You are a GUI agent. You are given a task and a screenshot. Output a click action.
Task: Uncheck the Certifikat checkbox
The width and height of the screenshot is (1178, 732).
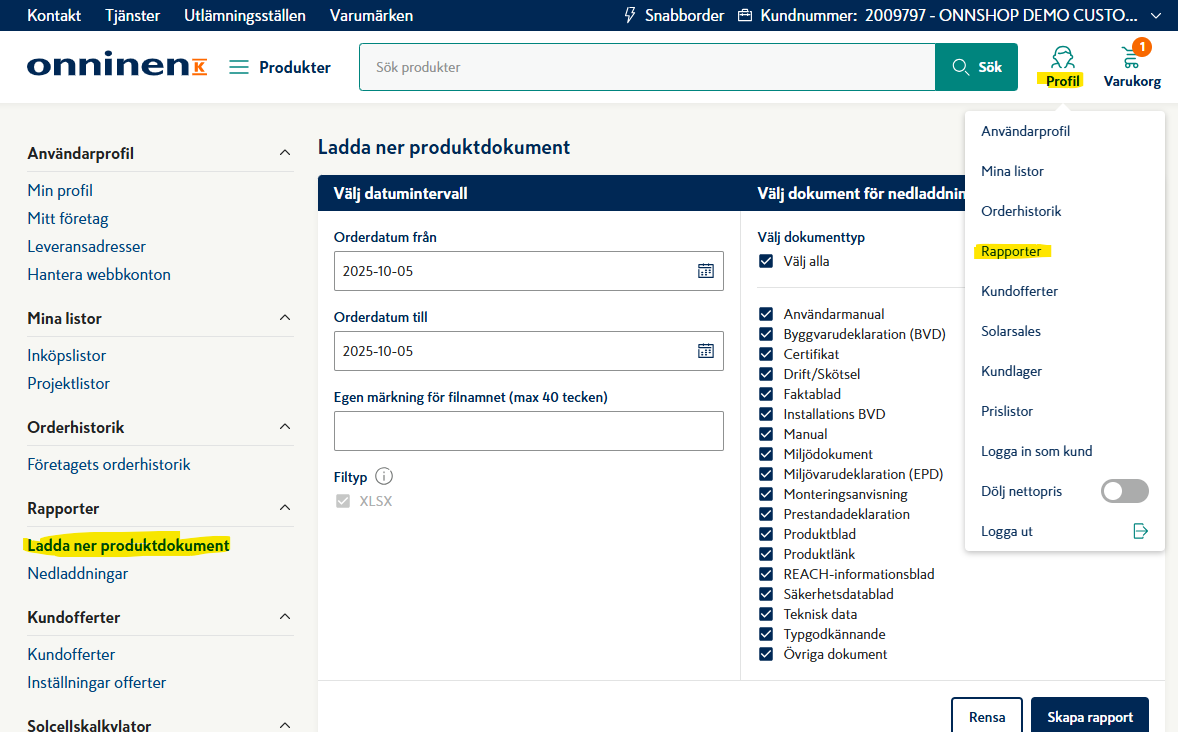point(766,354)
